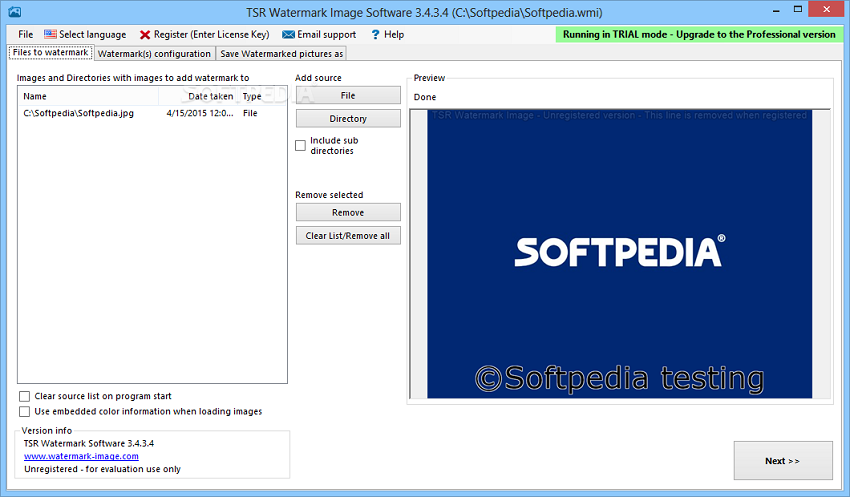
Task: Open the www.watermark-image.com link
Action: 81,456
